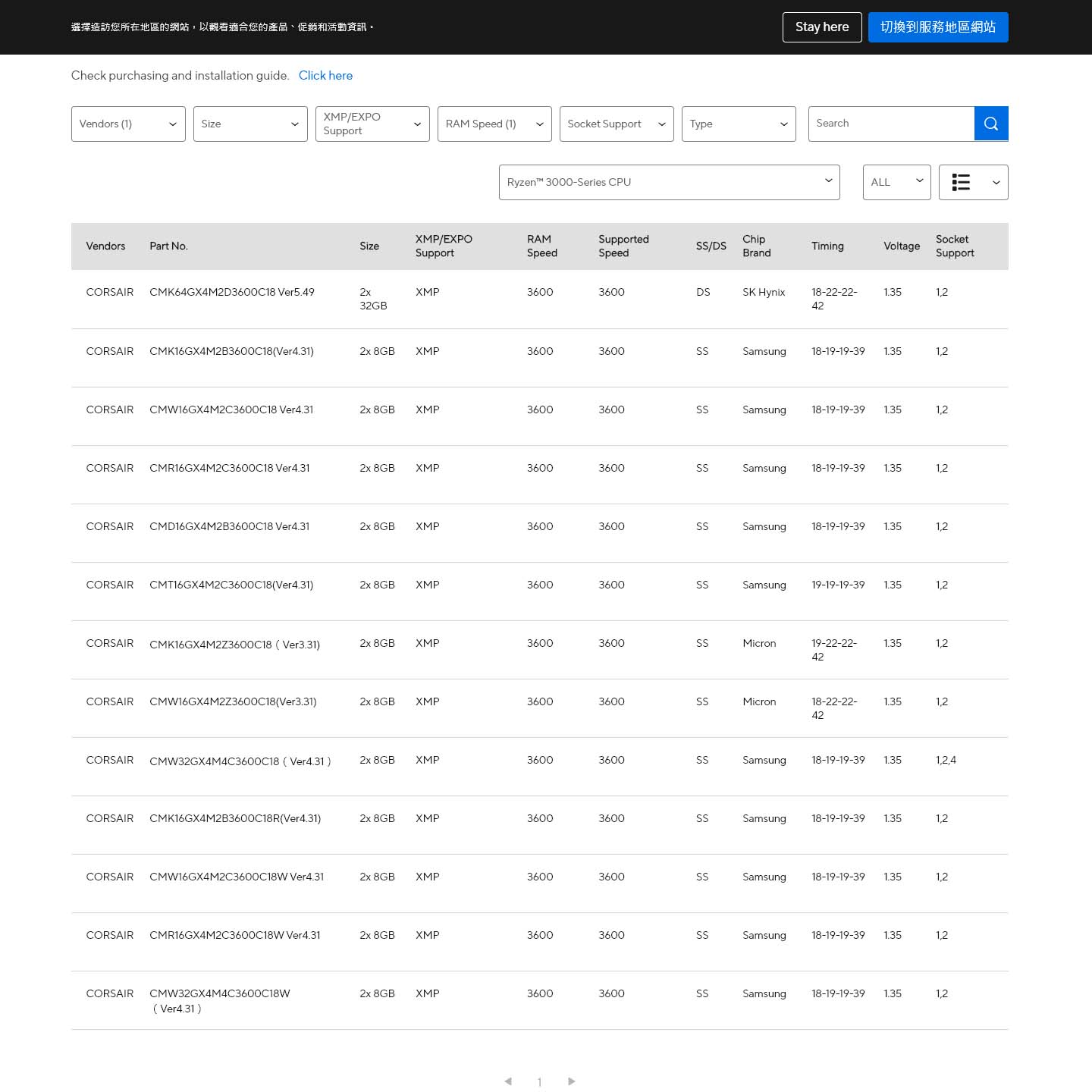Viewport: 1092px width, 1092px height.
Task: Select part CMK64GX4M2D3600C18 Ver5.49
Action: click(232, 292)
